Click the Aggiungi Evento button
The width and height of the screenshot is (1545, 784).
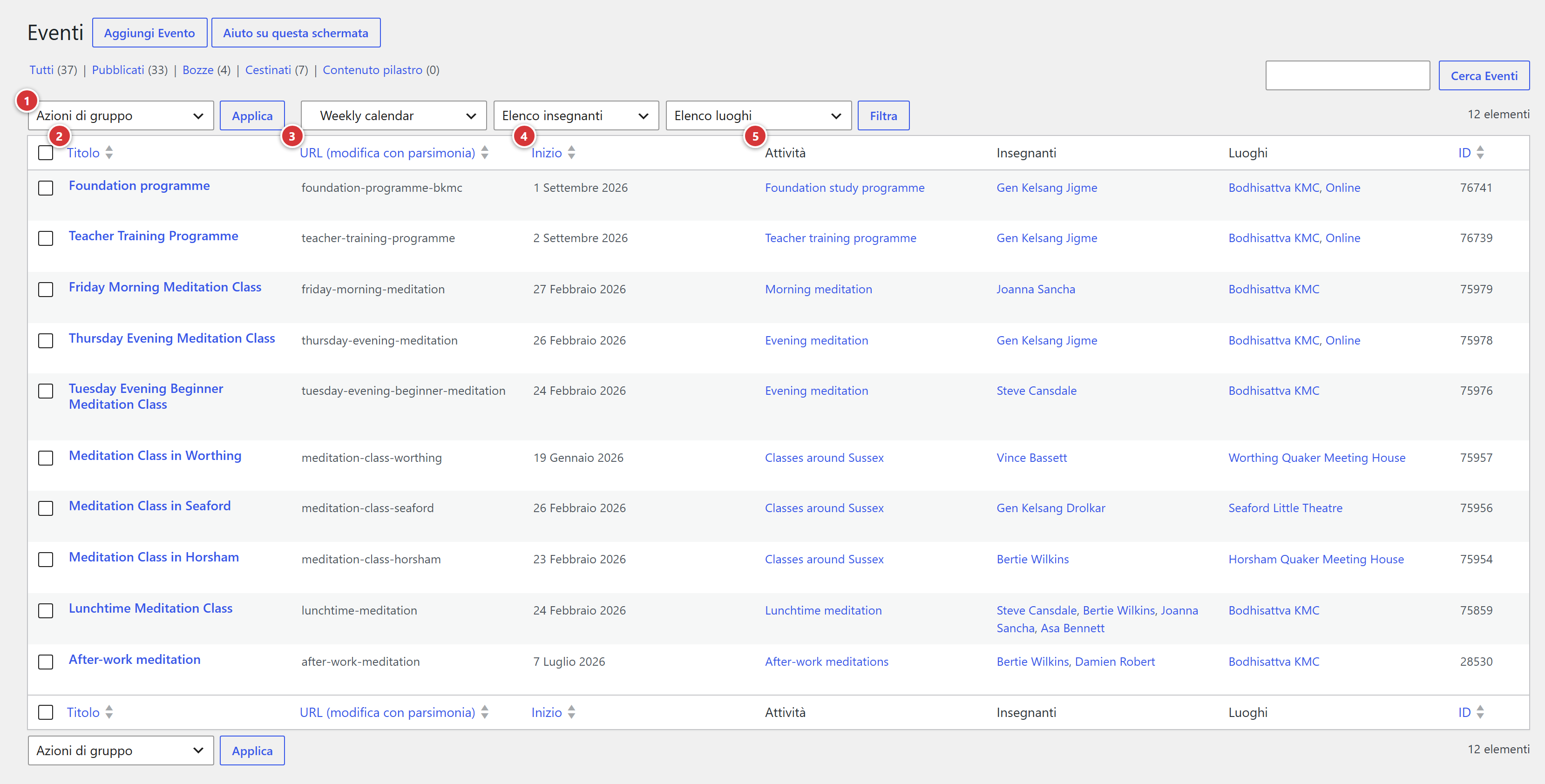pyautogui.click(x=149, y=33)
